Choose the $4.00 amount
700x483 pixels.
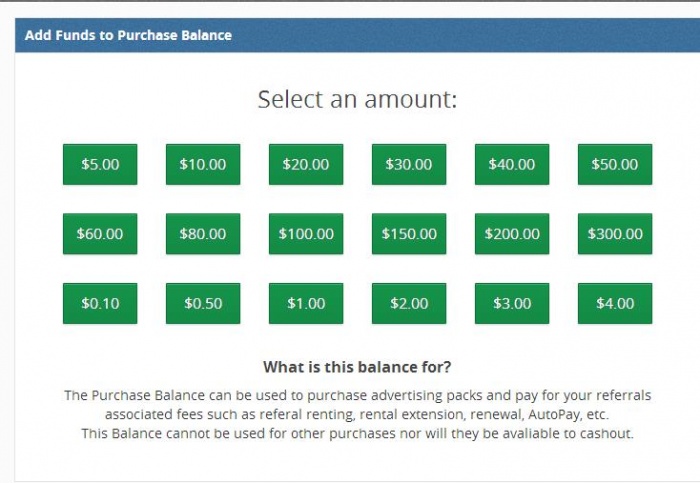click(615, 304)
